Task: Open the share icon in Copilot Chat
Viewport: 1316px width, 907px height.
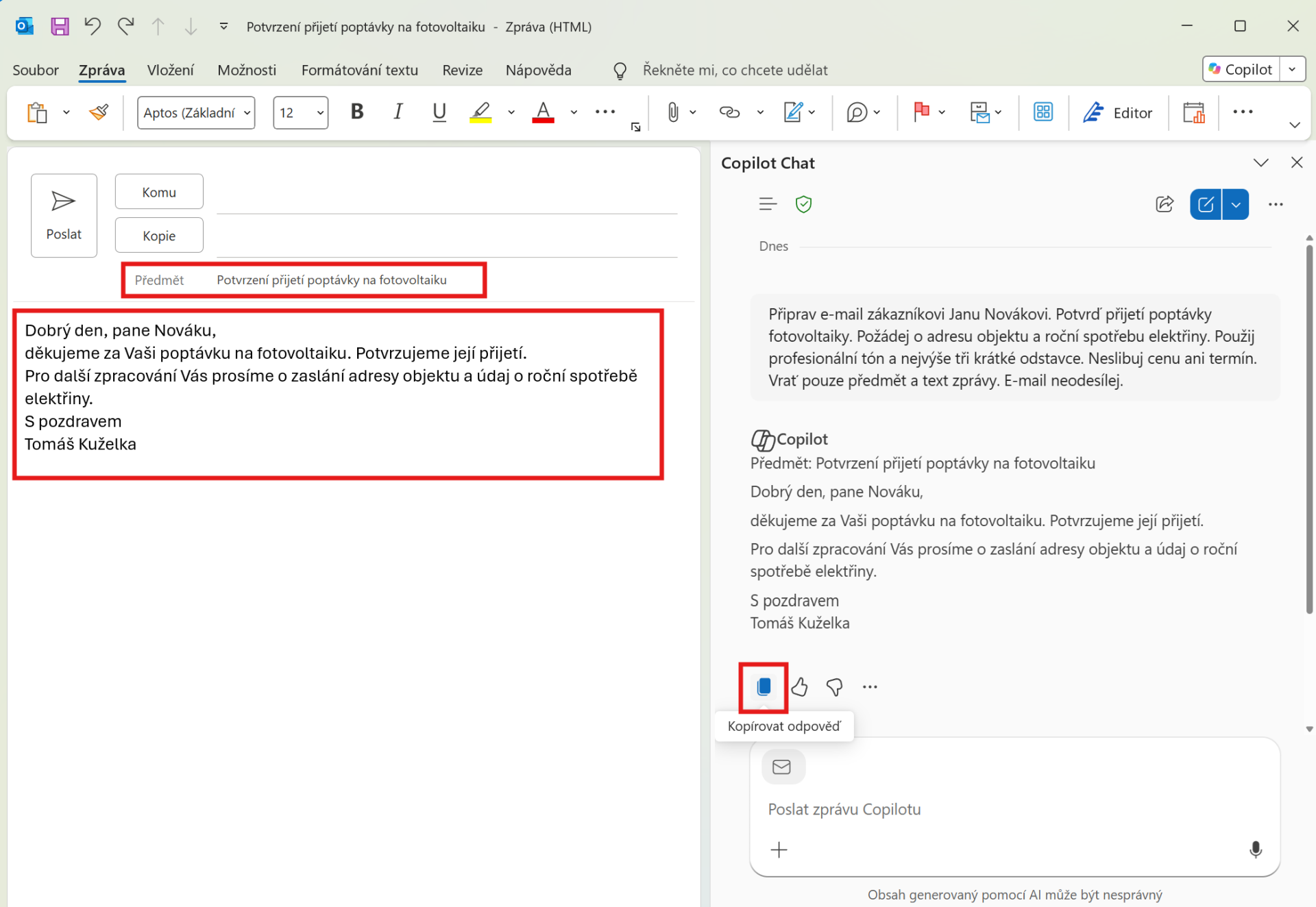Action: [x=1164, y=204]
